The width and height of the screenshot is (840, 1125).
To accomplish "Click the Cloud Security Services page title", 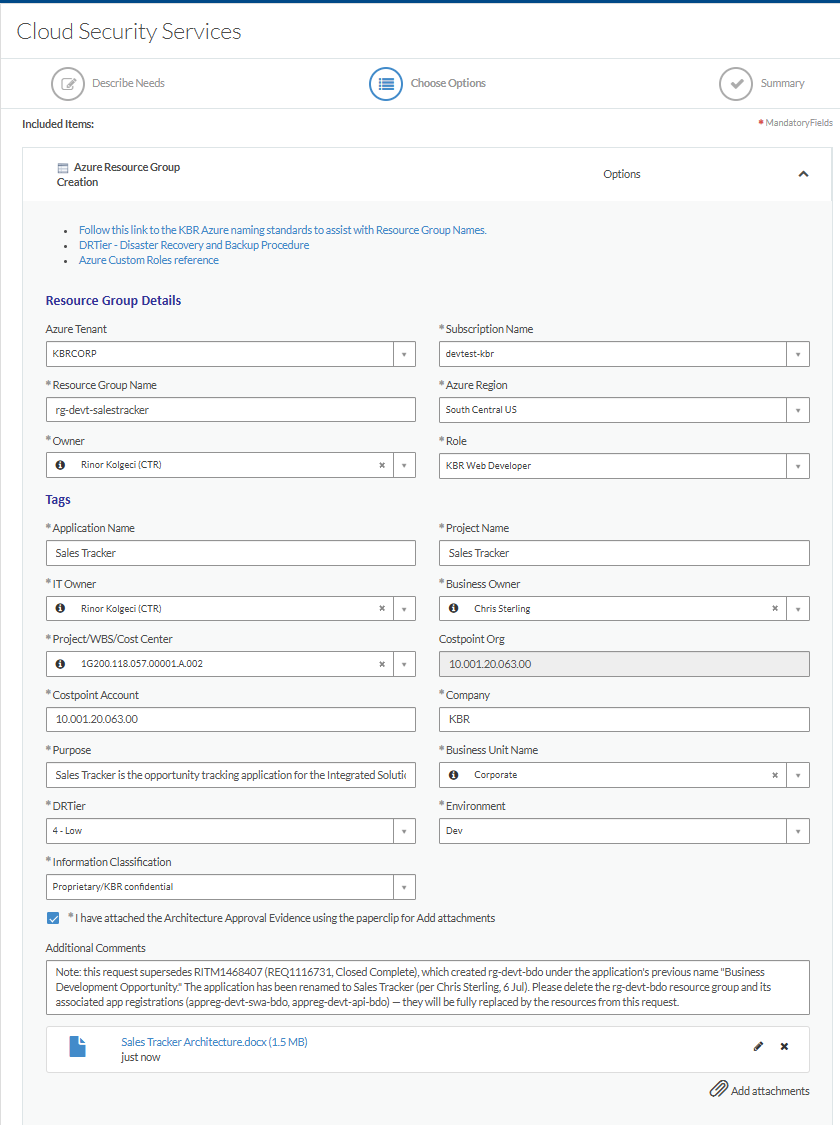I will tap(129, 32).
